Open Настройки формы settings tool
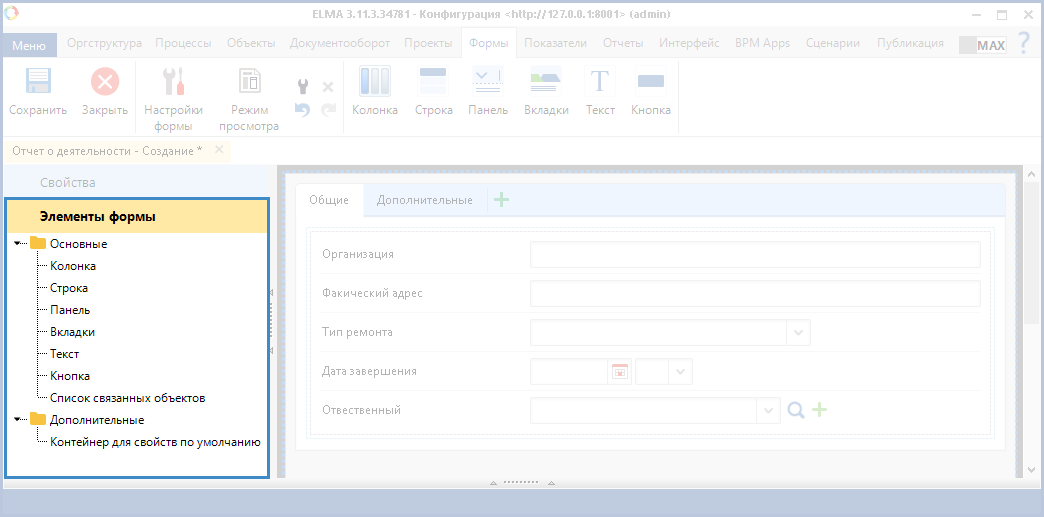 (173, 82)
